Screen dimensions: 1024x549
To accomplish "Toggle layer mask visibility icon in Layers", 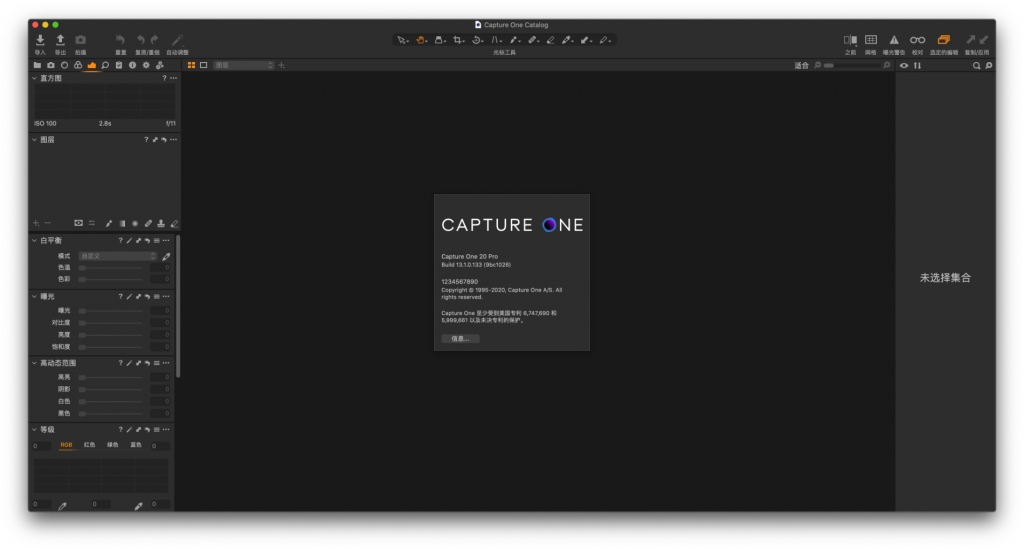I will point(78,223).
